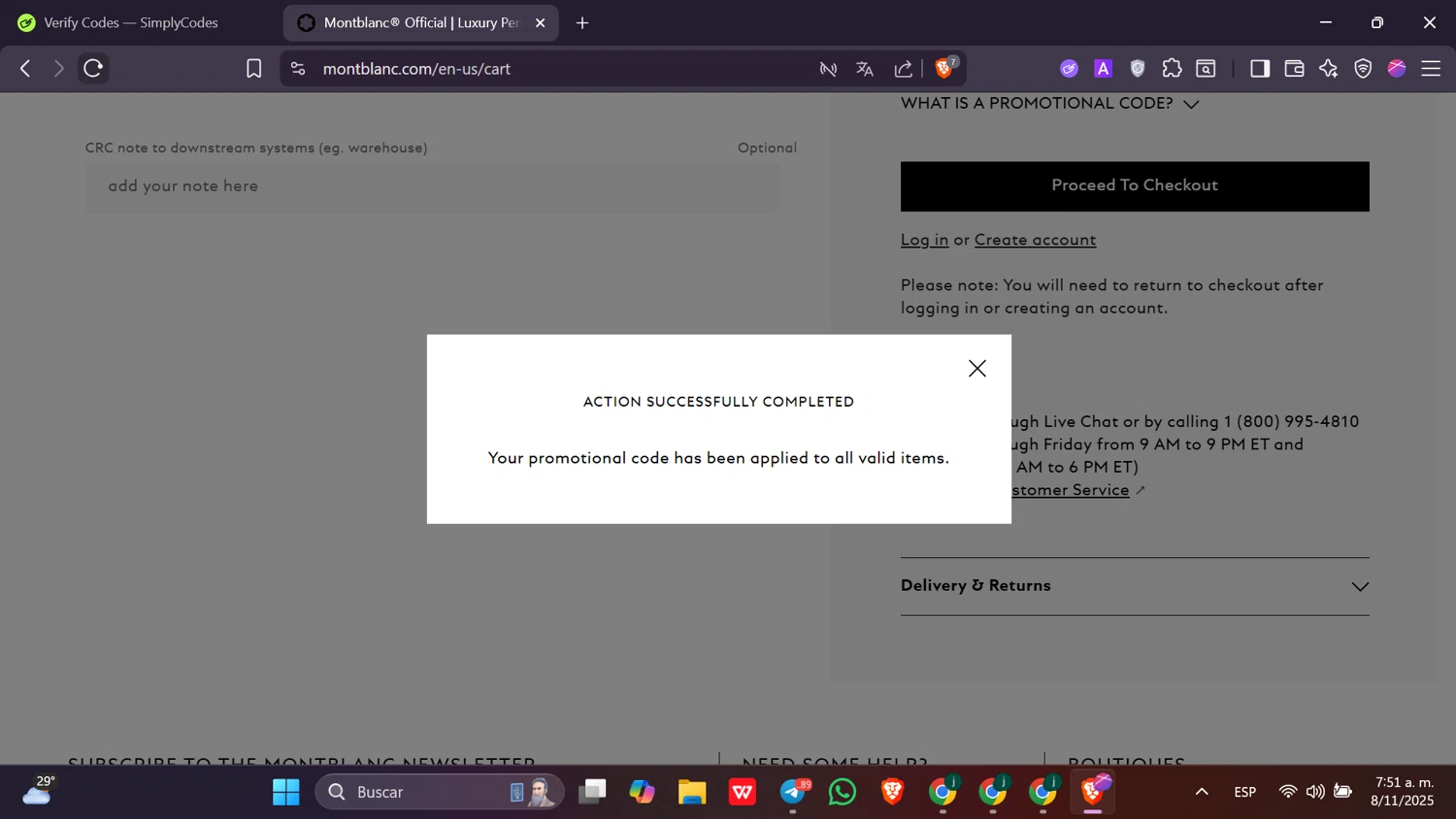Open WhatsApp from the taskbar
The height and width of the screenshot is (819, 1456).
coord(843,792)
